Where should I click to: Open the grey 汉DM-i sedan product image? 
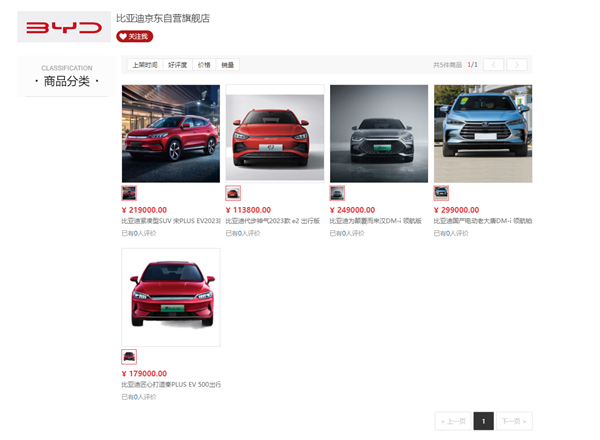(379, 134)
